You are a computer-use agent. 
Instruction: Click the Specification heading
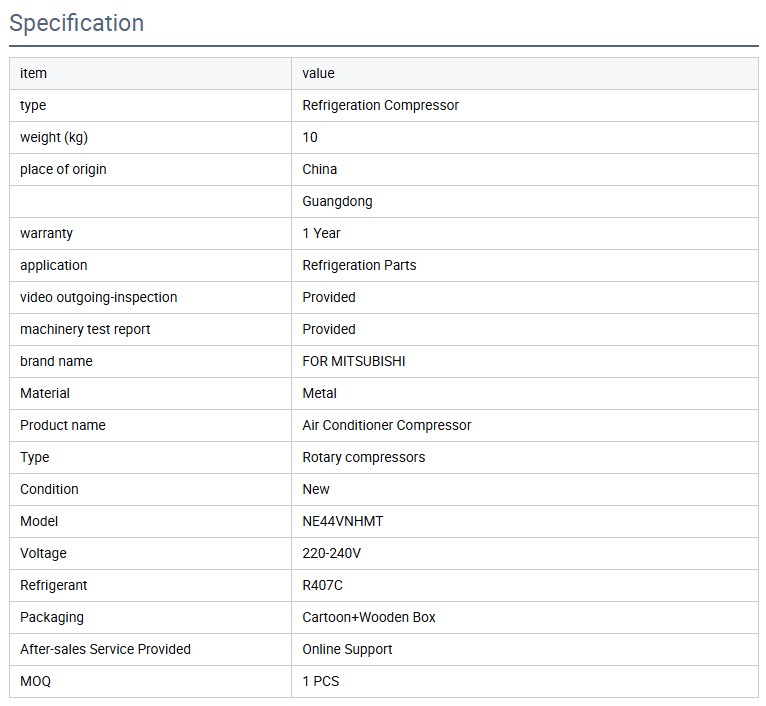pyautogui.click(x=77, y=23)
